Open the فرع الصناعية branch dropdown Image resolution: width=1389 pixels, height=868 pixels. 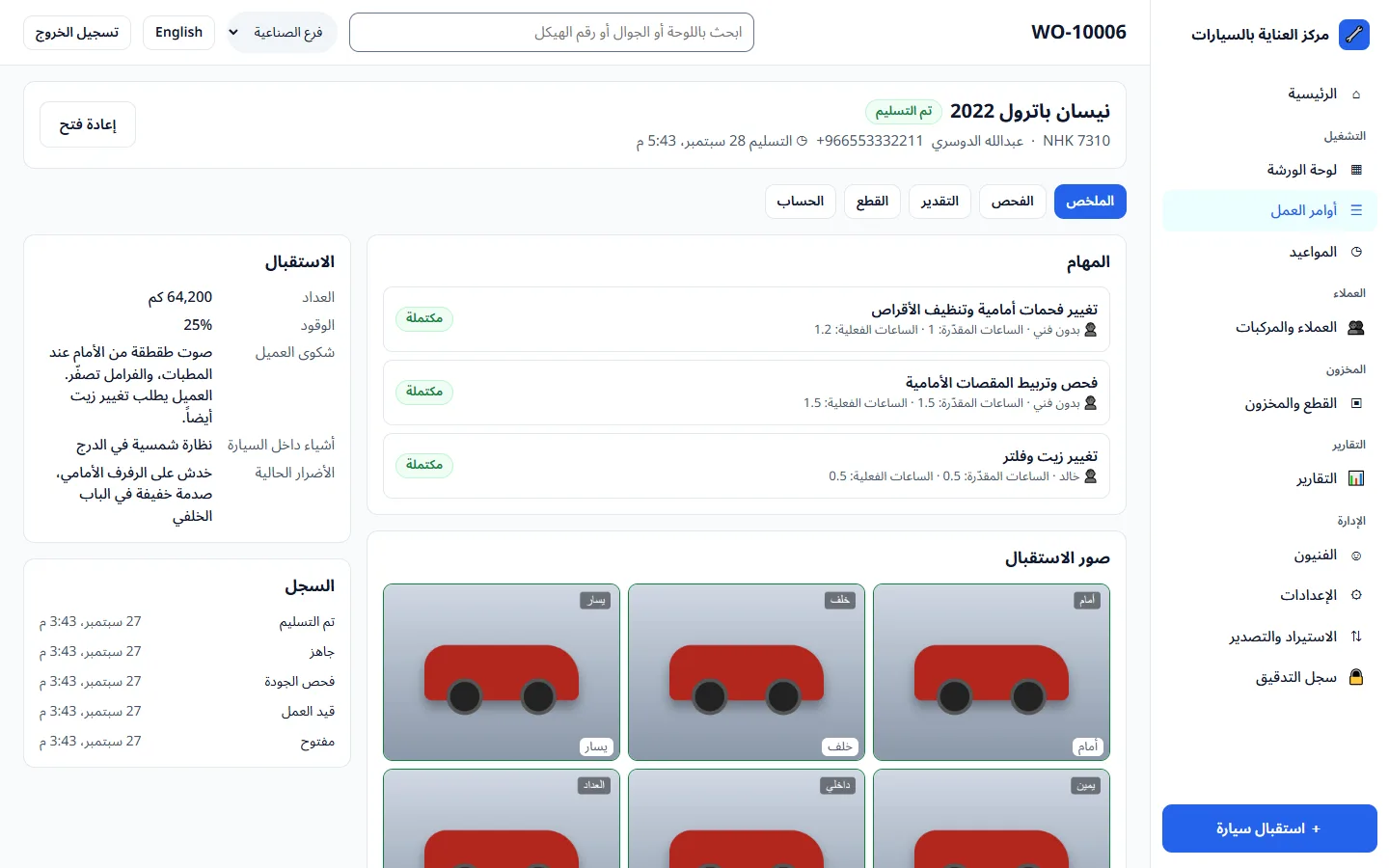(x=282, y=33)
